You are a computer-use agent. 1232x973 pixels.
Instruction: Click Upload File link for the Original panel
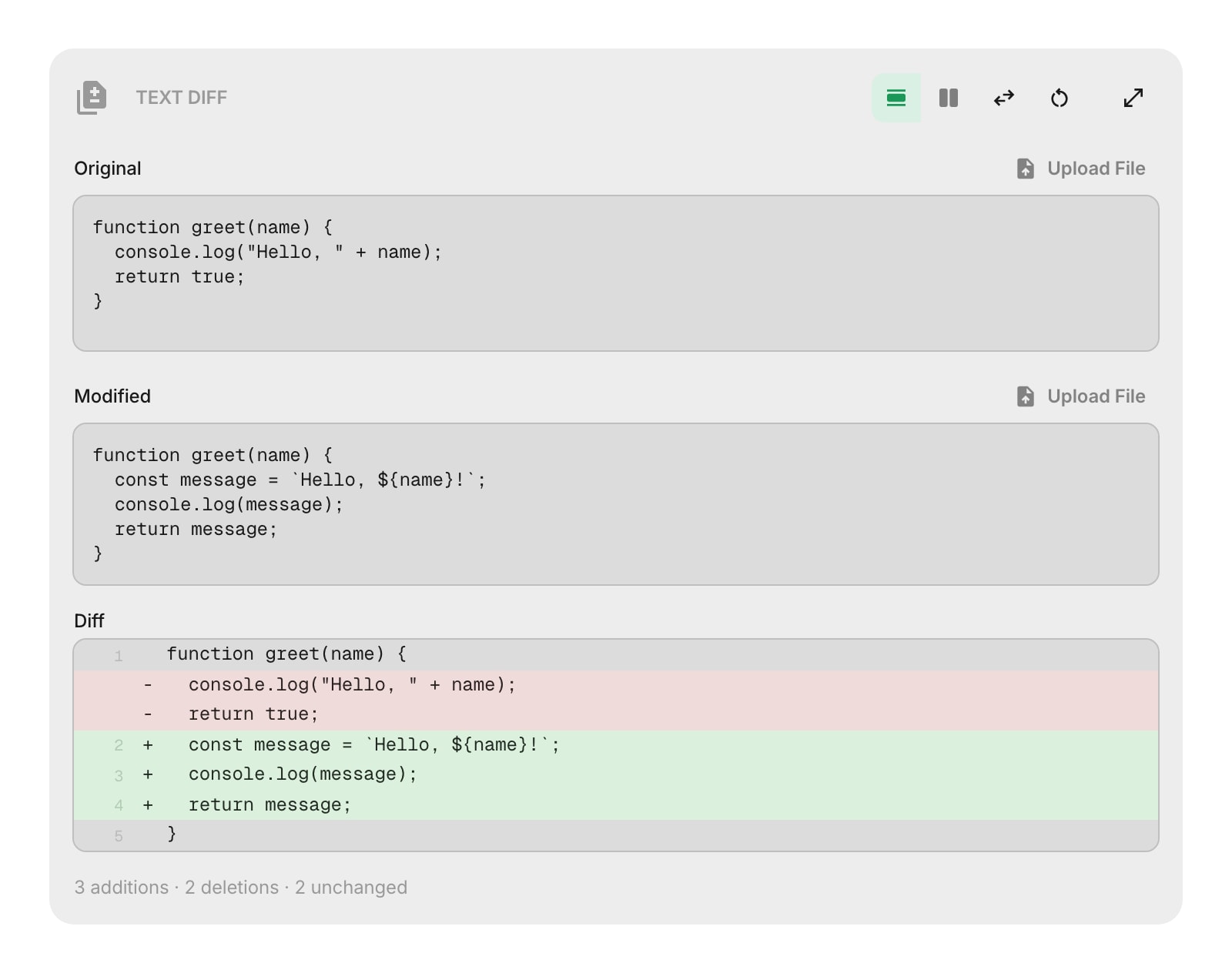(x=1096, y=168)
